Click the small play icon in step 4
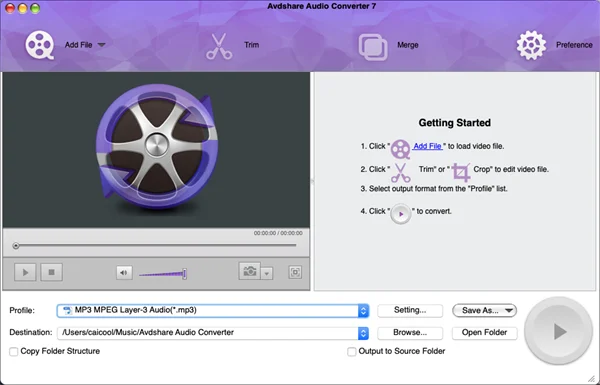Image resolution: width=600 pixels, height=385 pixels. click(401, 214)
